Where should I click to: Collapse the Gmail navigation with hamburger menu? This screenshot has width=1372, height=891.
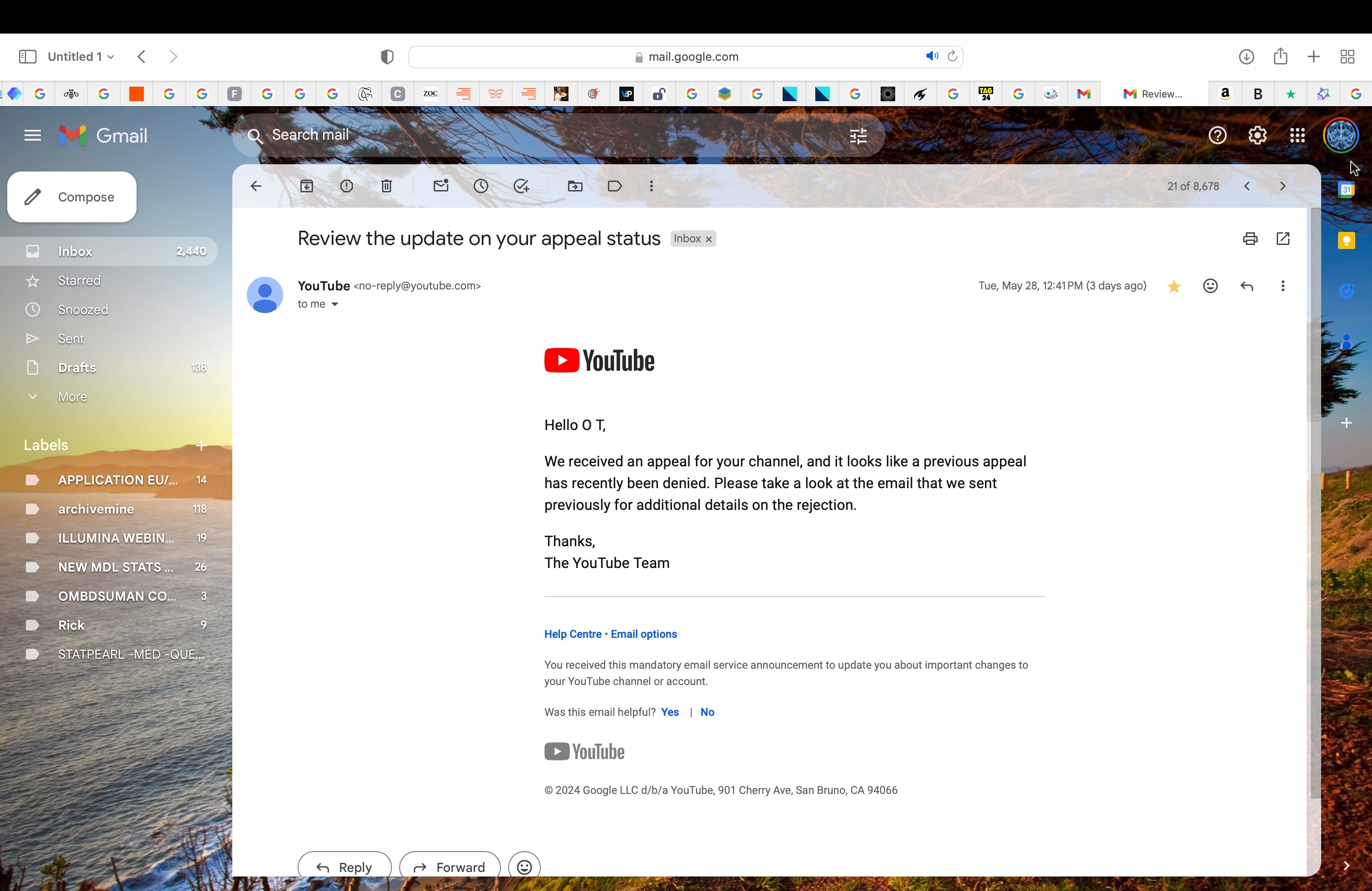click(32, 135)
